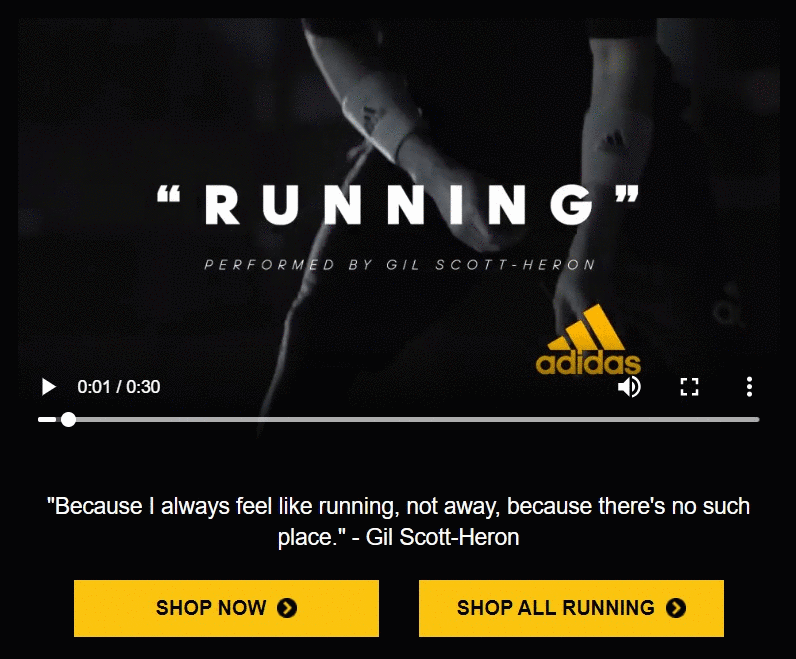Viewport: 796px width, 659px height.
Task: Click the arrow icon in Shop Now
Action: tap(287, 608)
